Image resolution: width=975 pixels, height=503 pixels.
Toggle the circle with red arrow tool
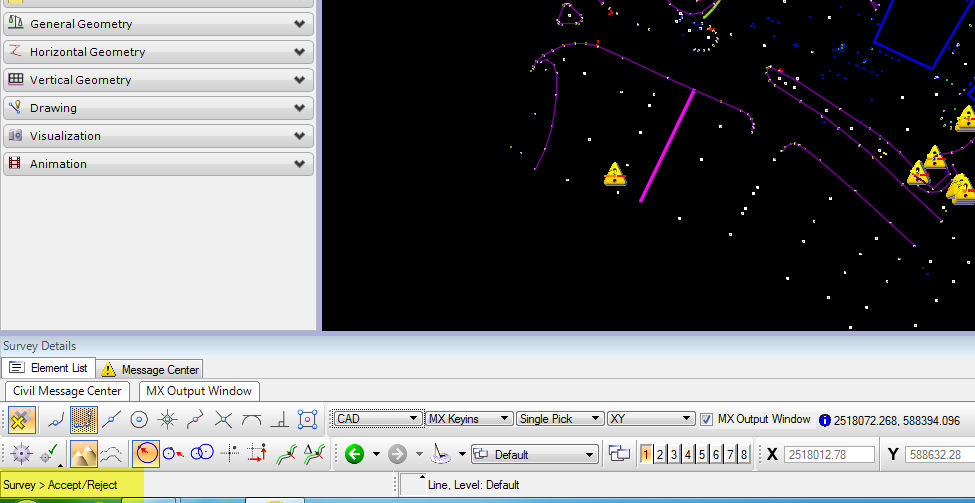click(x=146, y=454)
